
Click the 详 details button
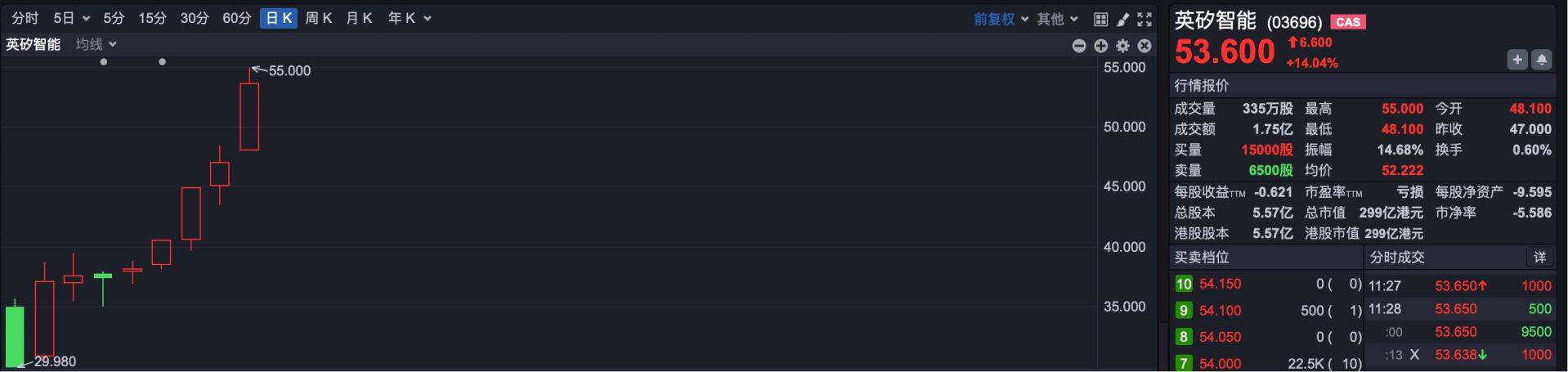click(1540, 258)
